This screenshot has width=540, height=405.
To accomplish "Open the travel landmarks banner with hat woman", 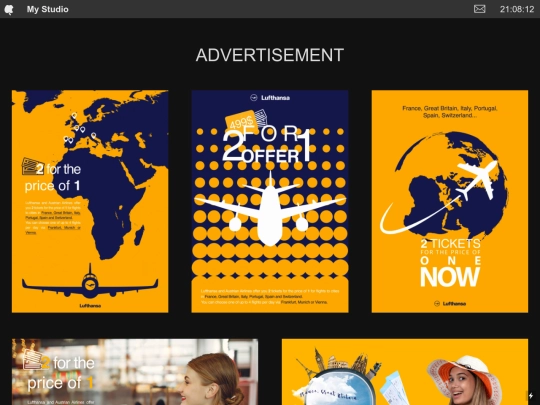I will (x=405, y=372).
